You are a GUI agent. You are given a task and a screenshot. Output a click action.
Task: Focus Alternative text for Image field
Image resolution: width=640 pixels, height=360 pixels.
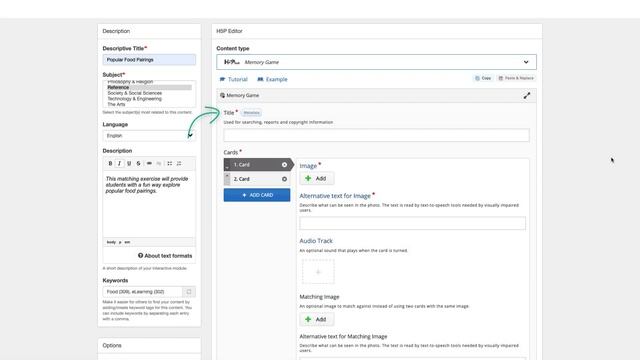pos(412,223)
